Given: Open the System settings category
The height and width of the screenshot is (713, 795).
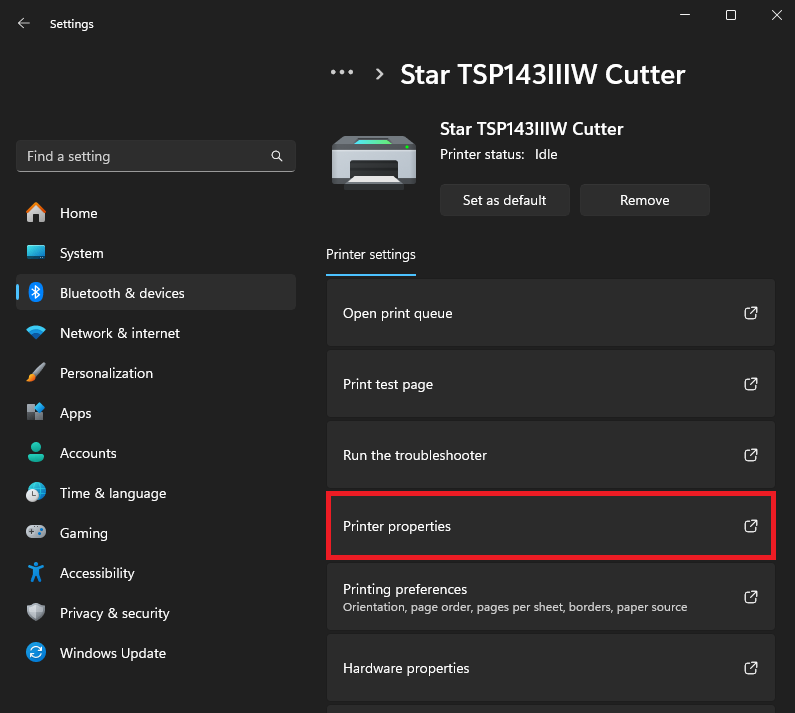Looking at the screenshot, I should point(156,253).
